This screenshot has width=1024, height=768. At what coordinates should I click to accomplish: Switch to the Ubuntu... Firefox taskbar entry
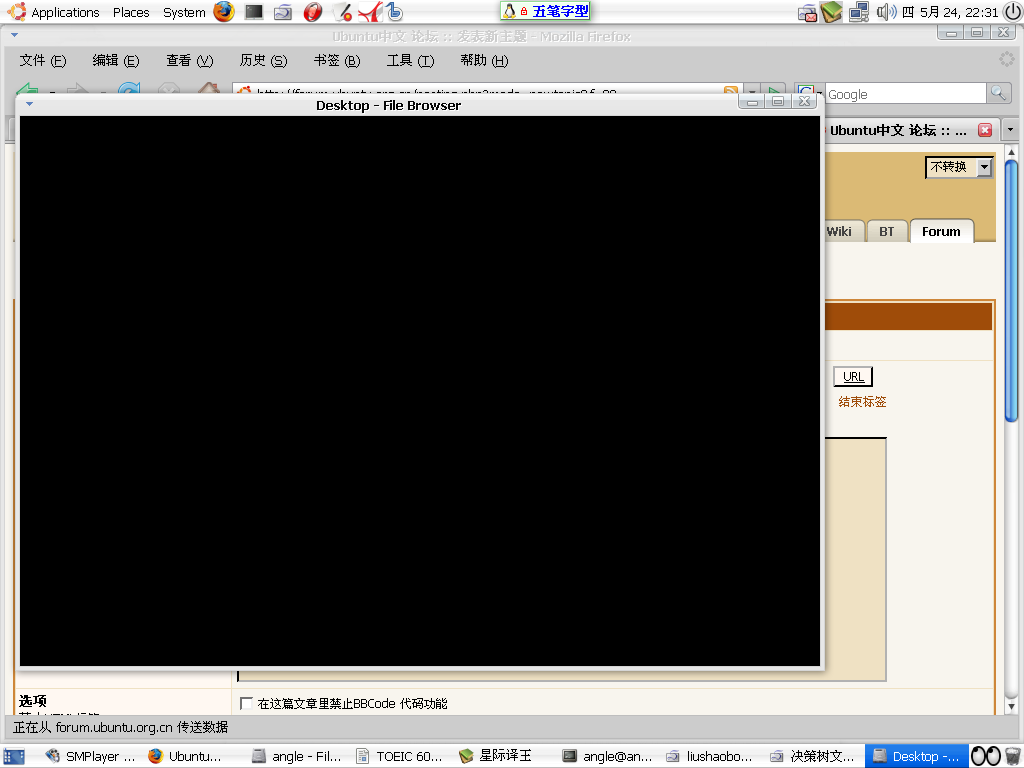click(x=185, y=756)
